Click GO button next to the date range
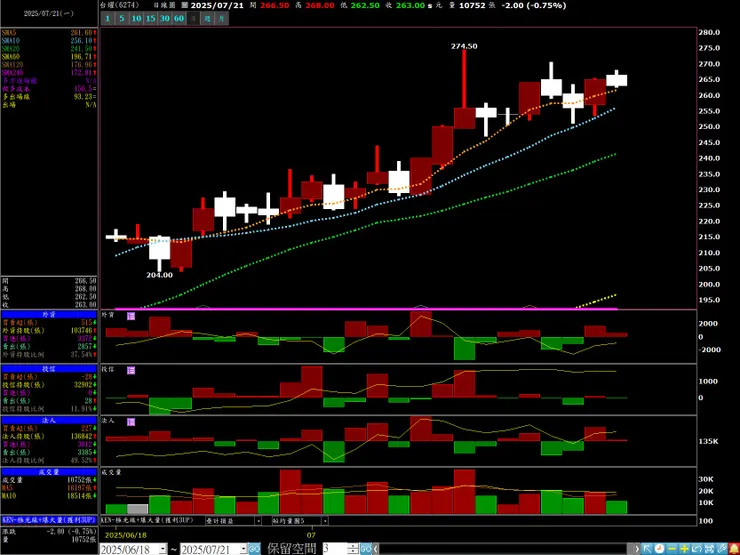The height and width of the screenshot is (555, 740). pyautogui.click(x=254, y=549)
